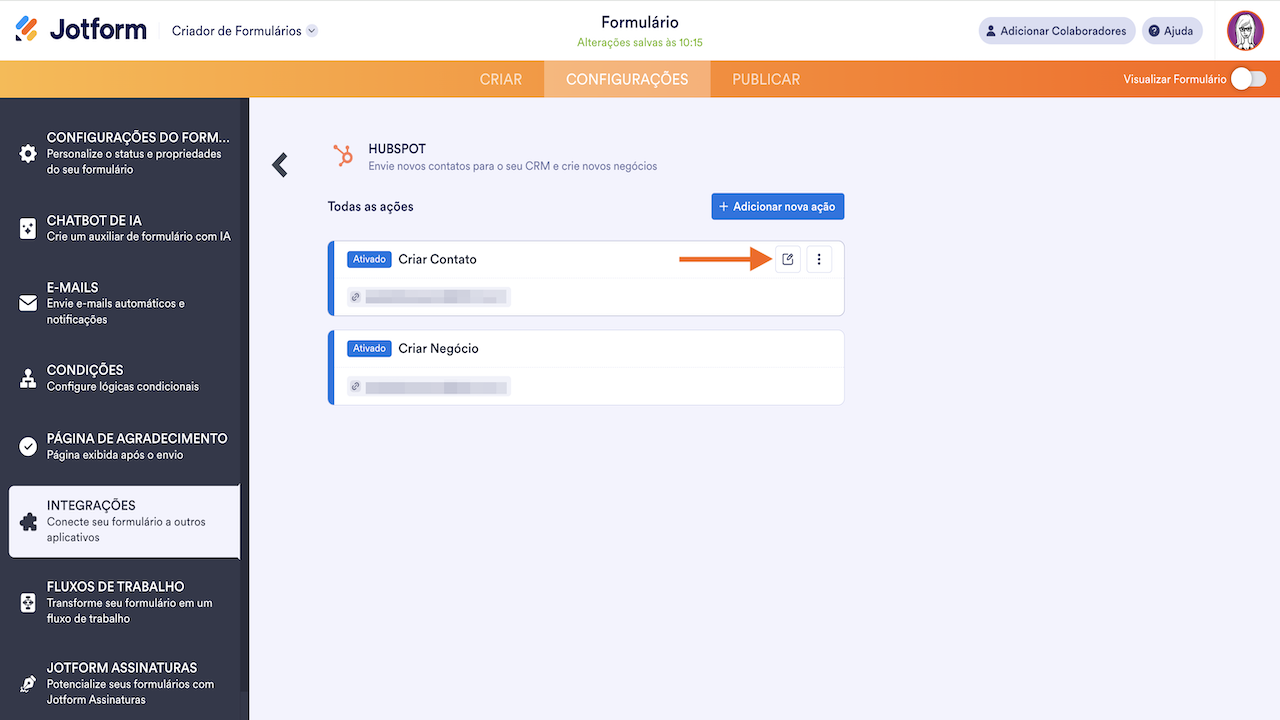Image resolution: width=1280 pixels, height=720 pixels.
Task: Switch to the CRIAR tab
Action: (x=501, y=79)
